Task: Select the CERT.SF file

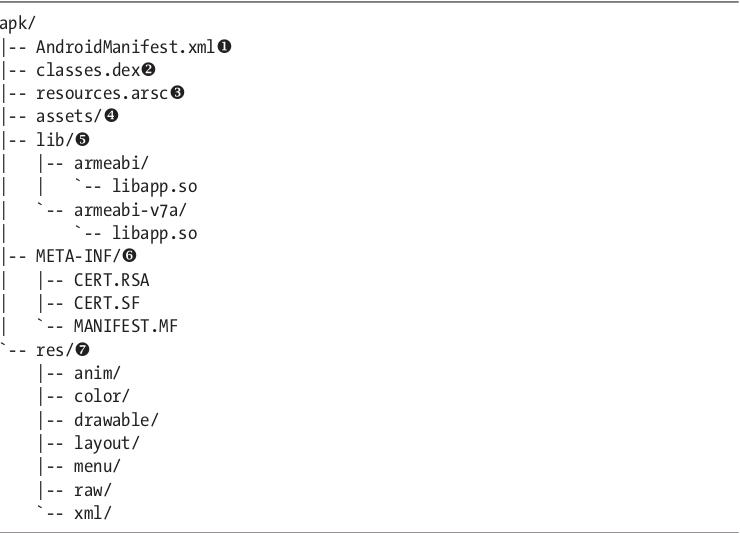Action: [107, 303]
